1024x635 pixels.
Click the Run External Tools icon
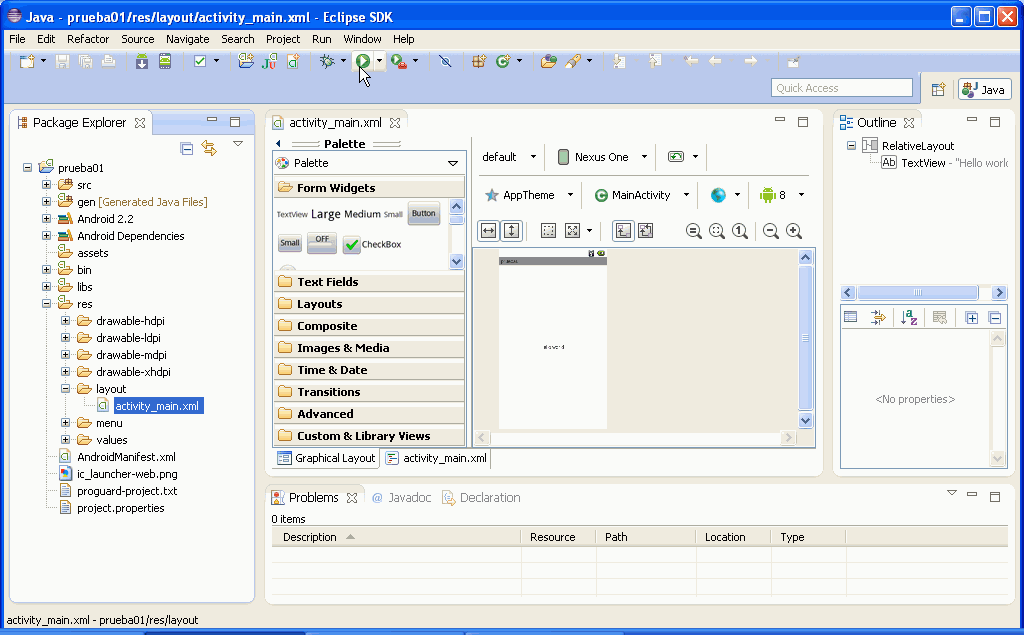[398, 61]
